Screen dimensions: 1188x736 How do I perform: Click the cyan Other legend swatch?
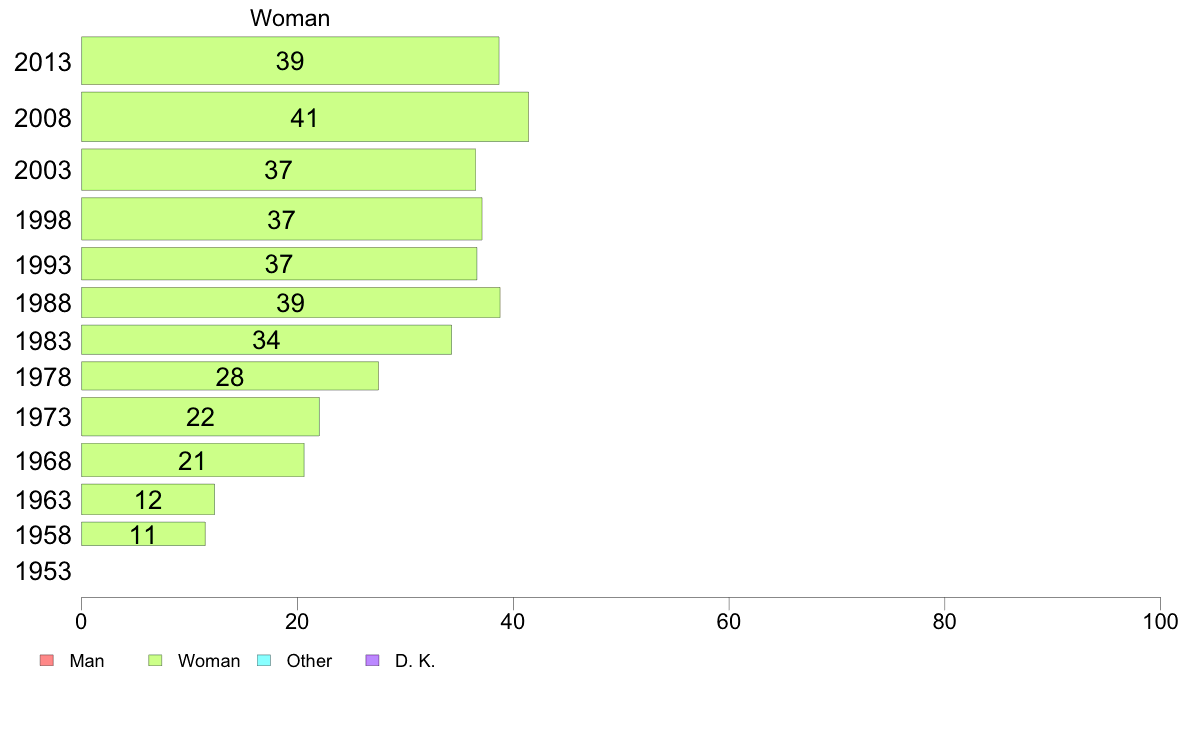(x=264, y=660)
